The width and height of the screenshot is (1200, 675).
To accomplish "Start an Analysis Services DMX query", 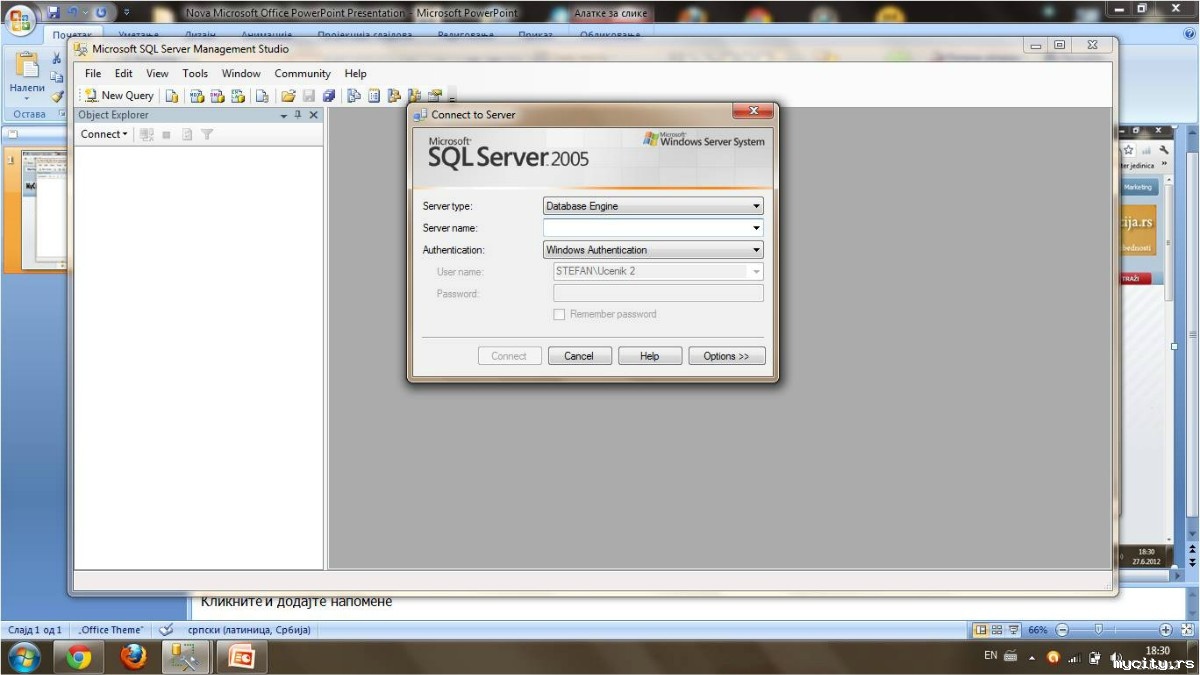I will 217,96.
